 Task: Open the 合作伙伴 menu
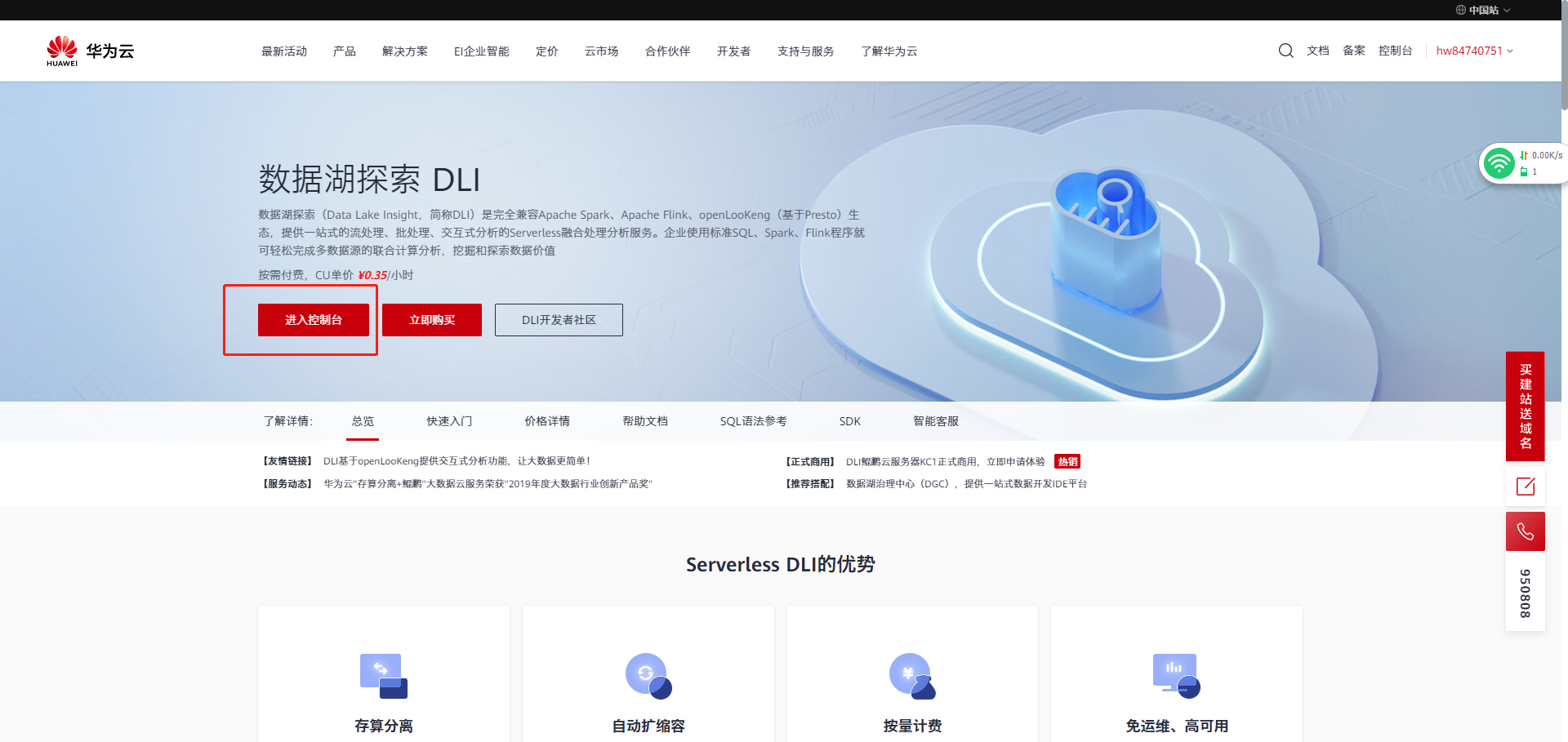[x=668, y=51]
